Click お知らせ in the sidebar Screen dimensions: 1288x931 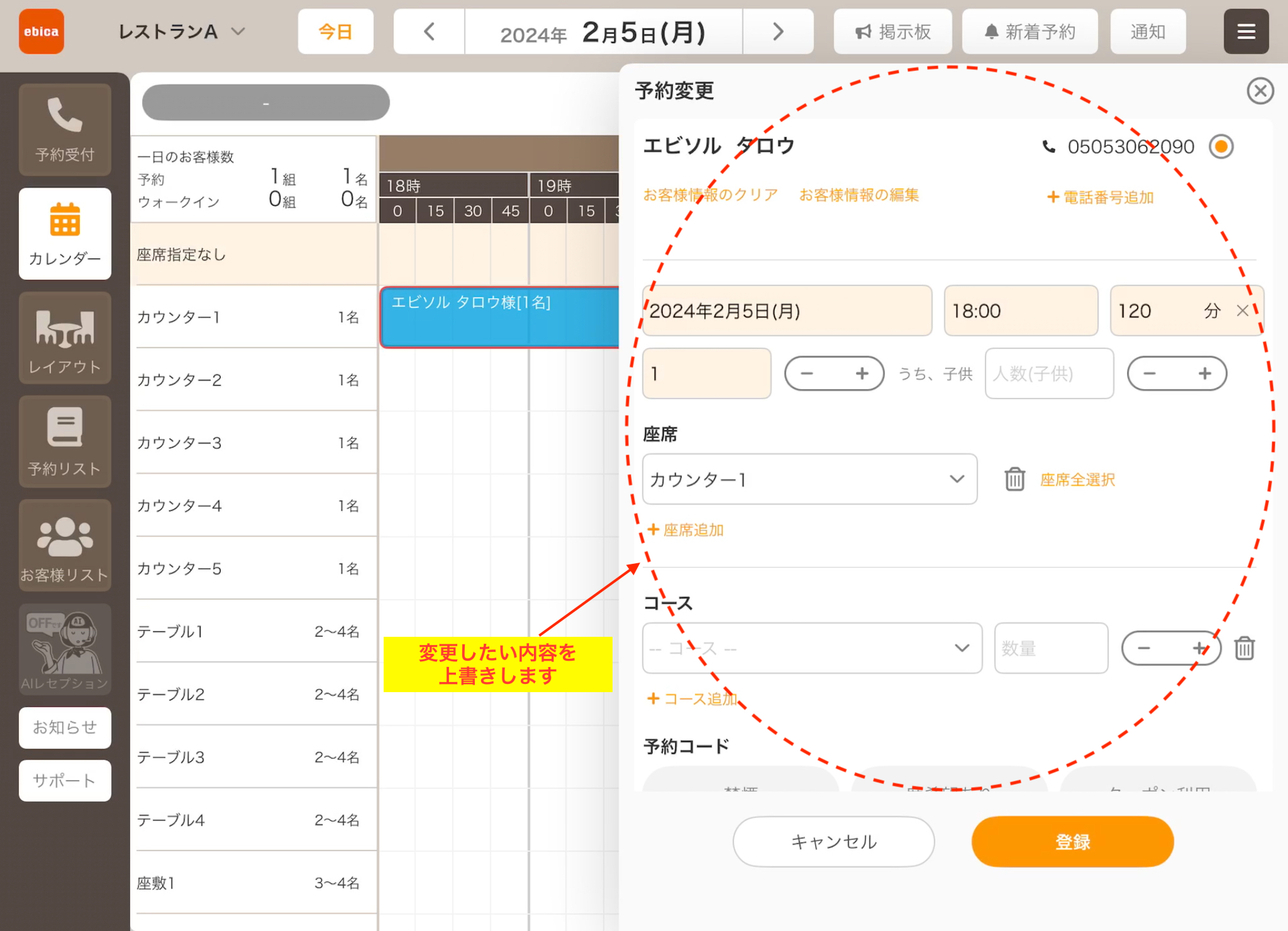pos(65,727)
